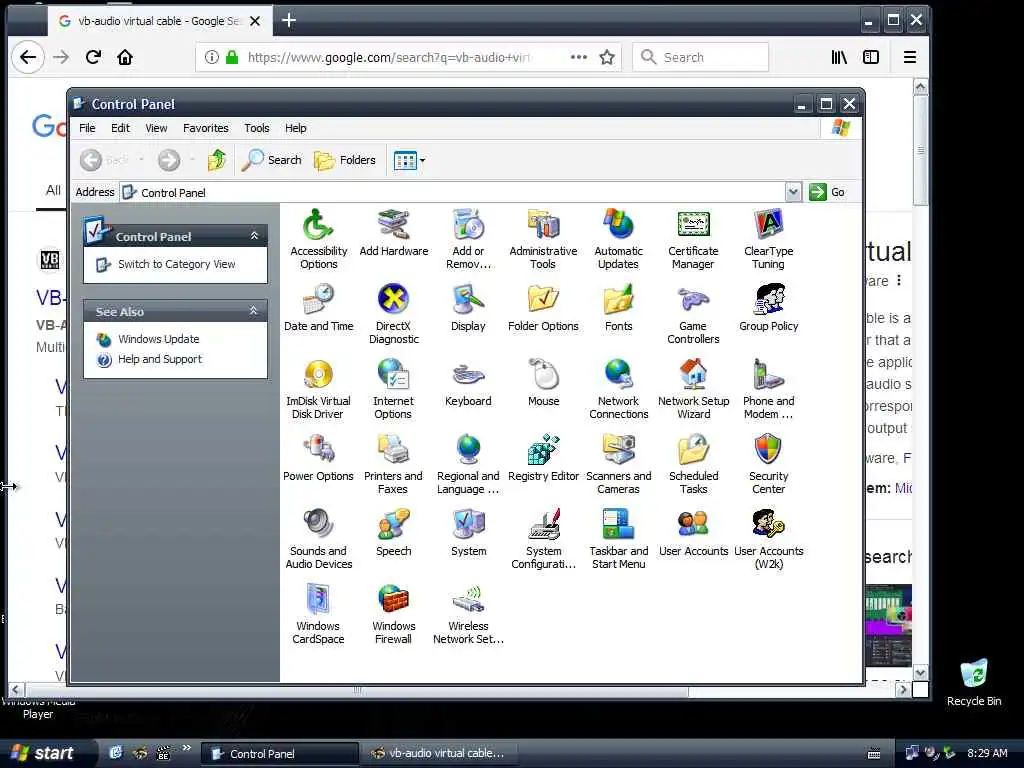Open ImDisk Virtual Disk Driver
This screenshot has height=768, width=1024.
[x=318, y=389]
